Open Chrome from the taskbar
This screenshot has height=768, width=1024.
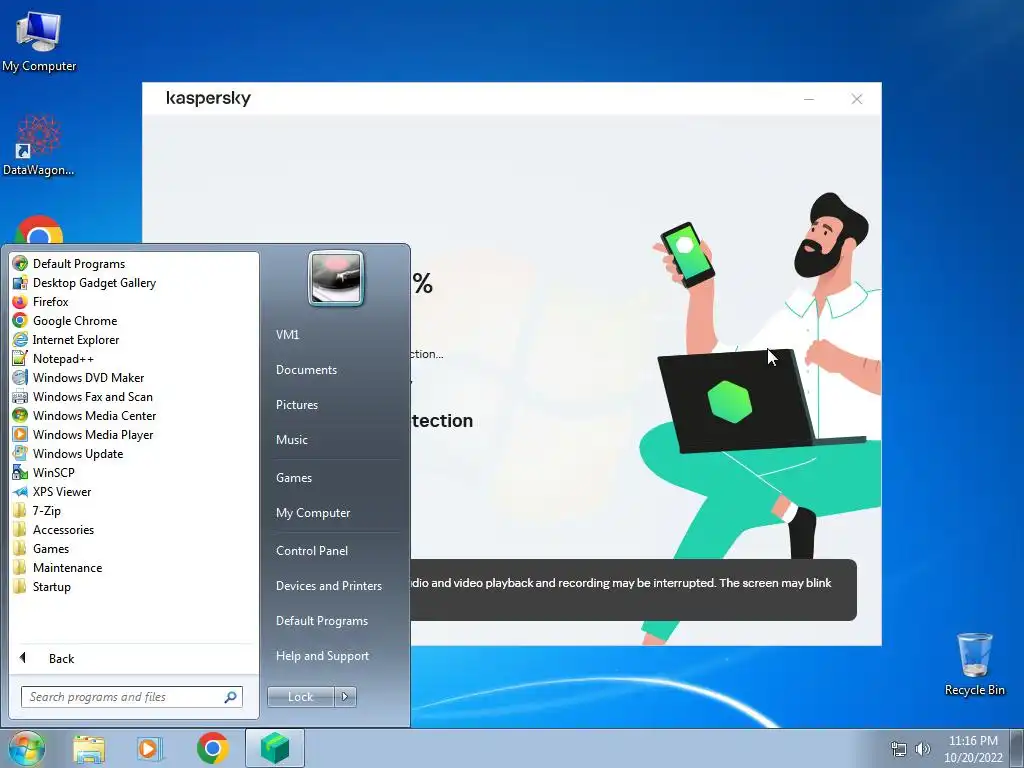(x=212, y=748)
